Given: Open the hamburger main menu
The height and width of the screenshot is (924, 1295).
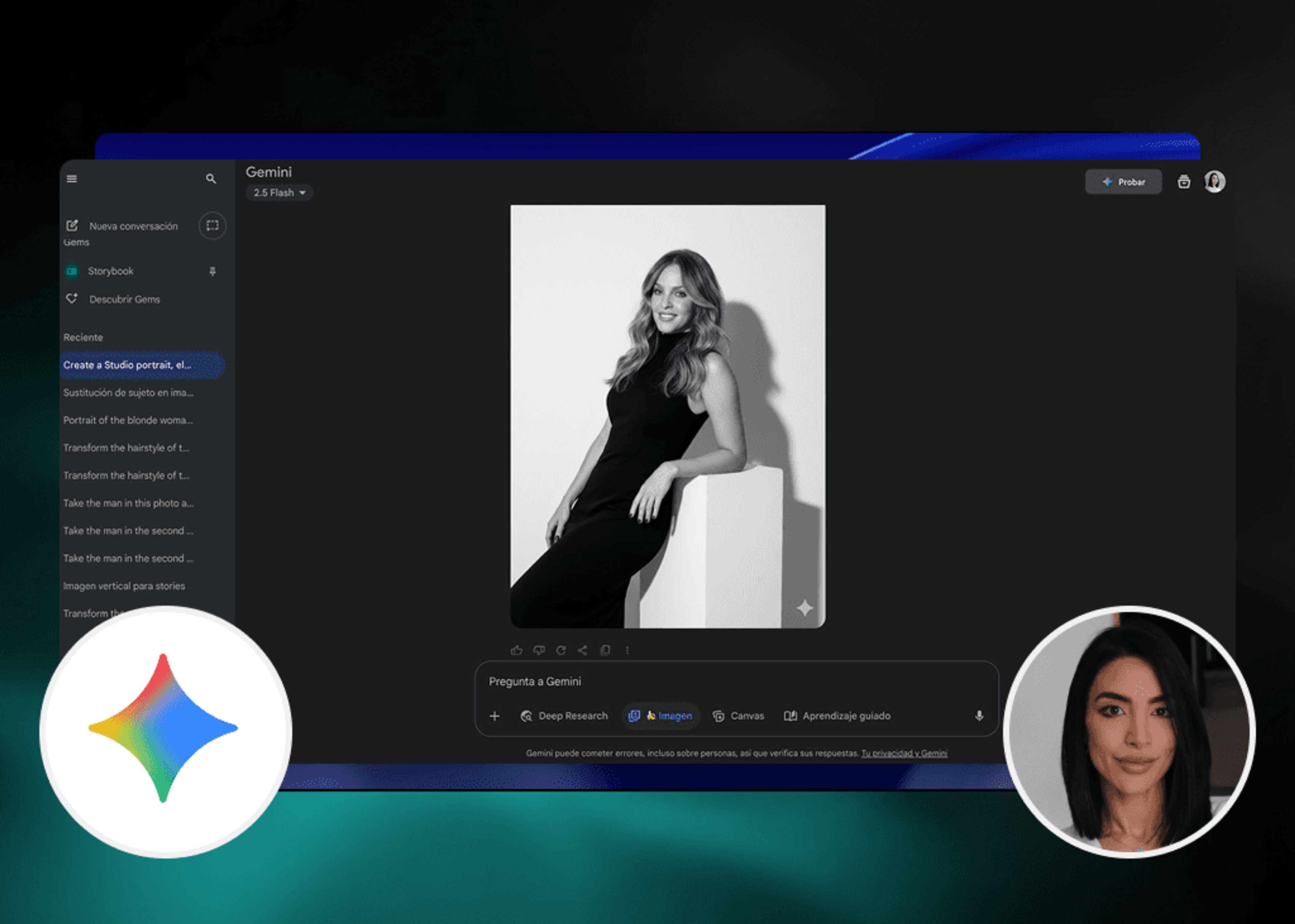Looking at the screenshot, I should pos(72,179).
